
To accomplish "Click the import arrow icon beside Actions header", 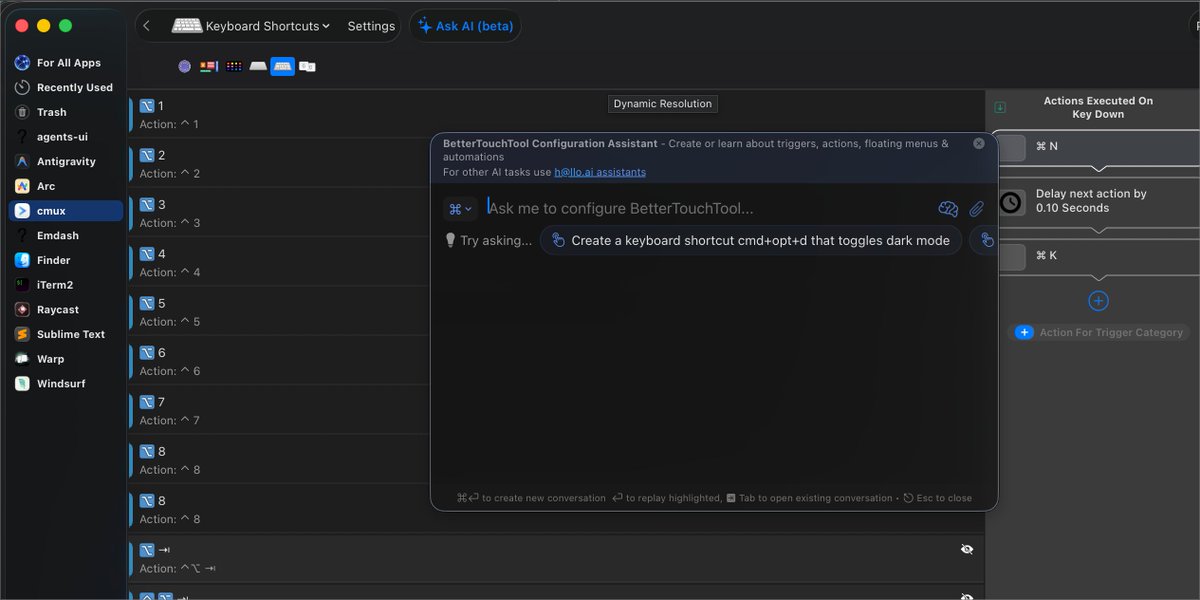I will 1000,107.
